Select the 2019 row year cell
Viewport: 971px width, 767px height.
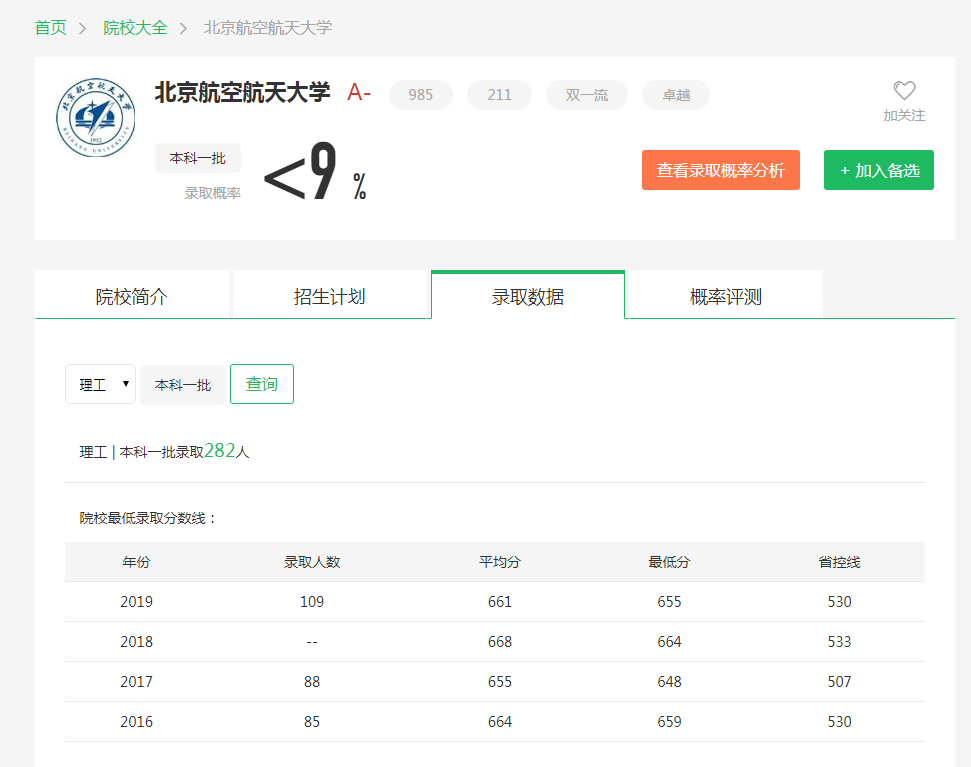point(136,602)
